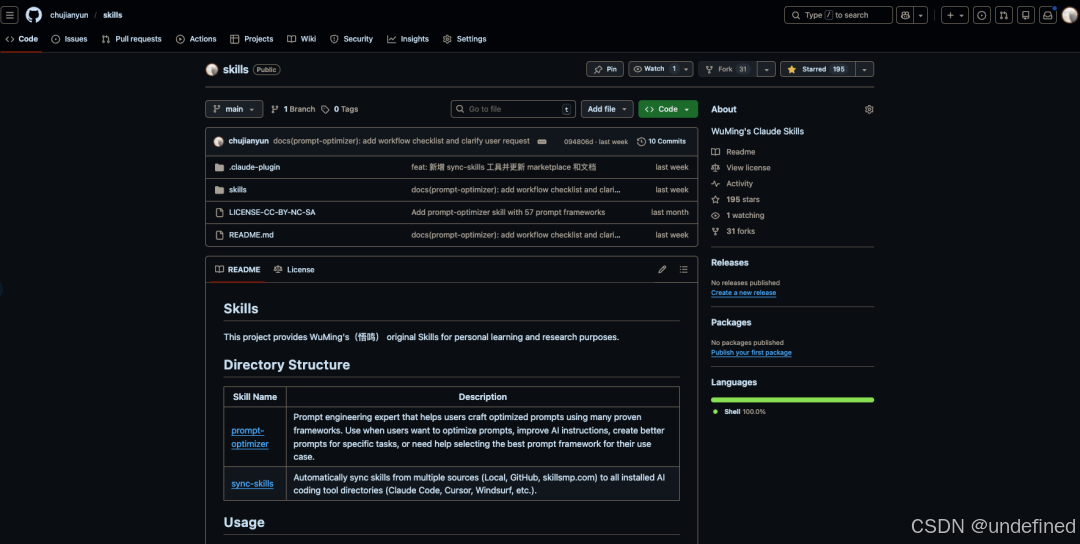Open the 10 Commits history link
Screen dimensions: 1080x544
661,142
